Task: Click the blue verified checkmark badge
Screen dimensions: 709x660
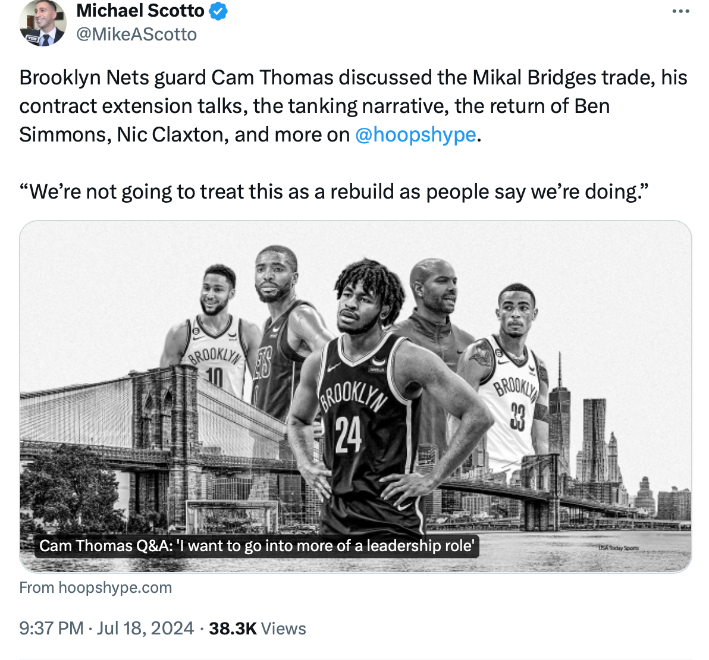Action: point(218,12)
